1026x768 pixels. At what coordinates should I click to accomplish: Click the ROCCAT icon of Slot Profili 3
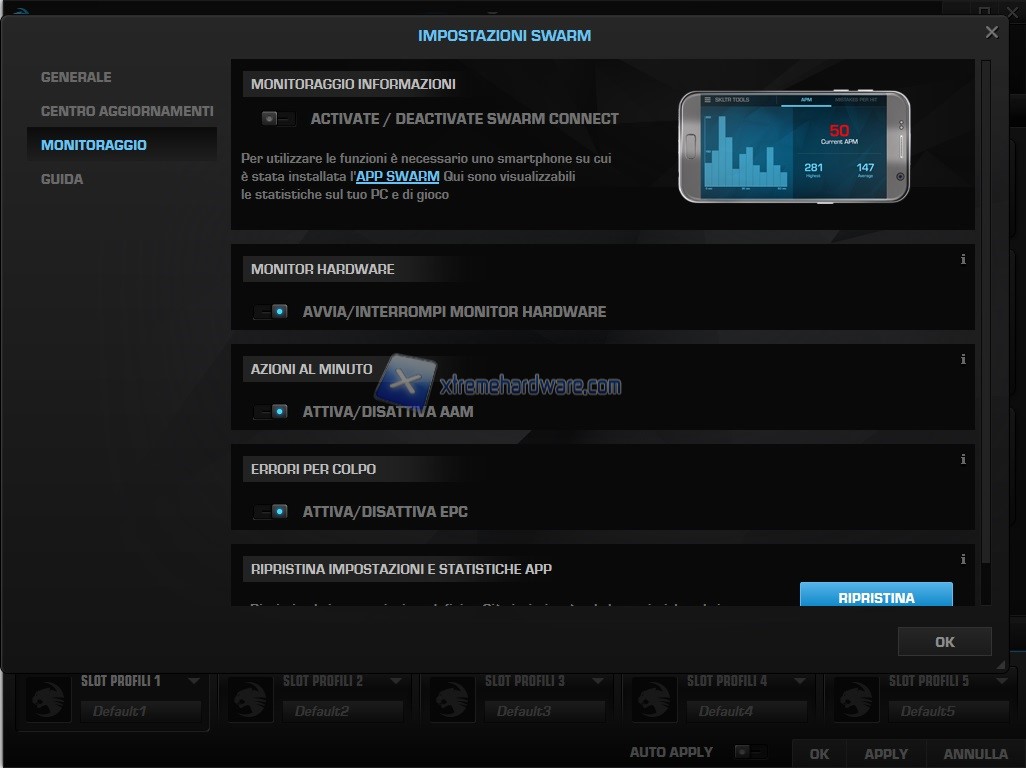(x=452, y=699)
